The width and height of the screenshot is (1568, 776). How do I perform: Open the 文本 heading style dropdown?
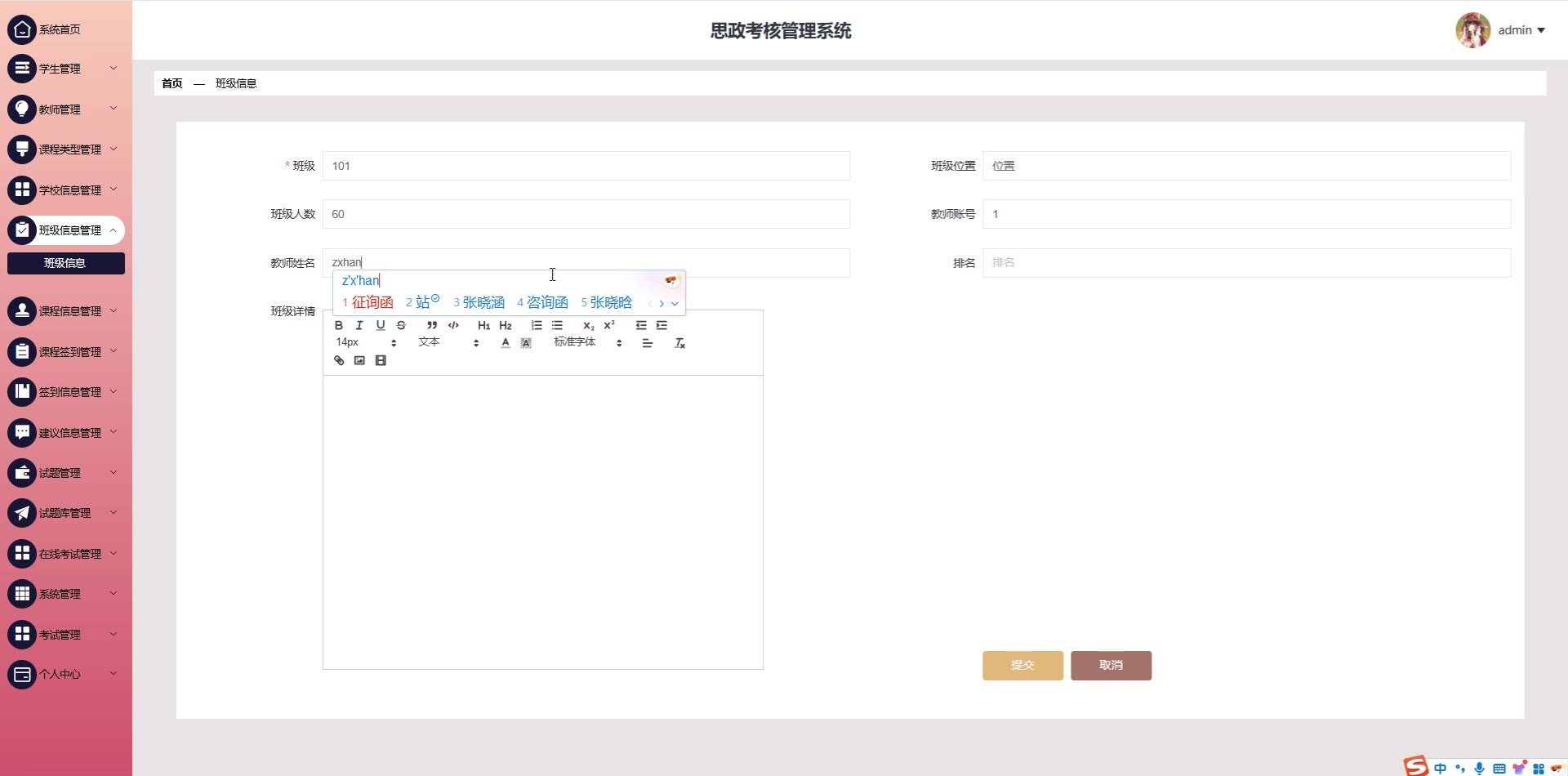(448, 342)
